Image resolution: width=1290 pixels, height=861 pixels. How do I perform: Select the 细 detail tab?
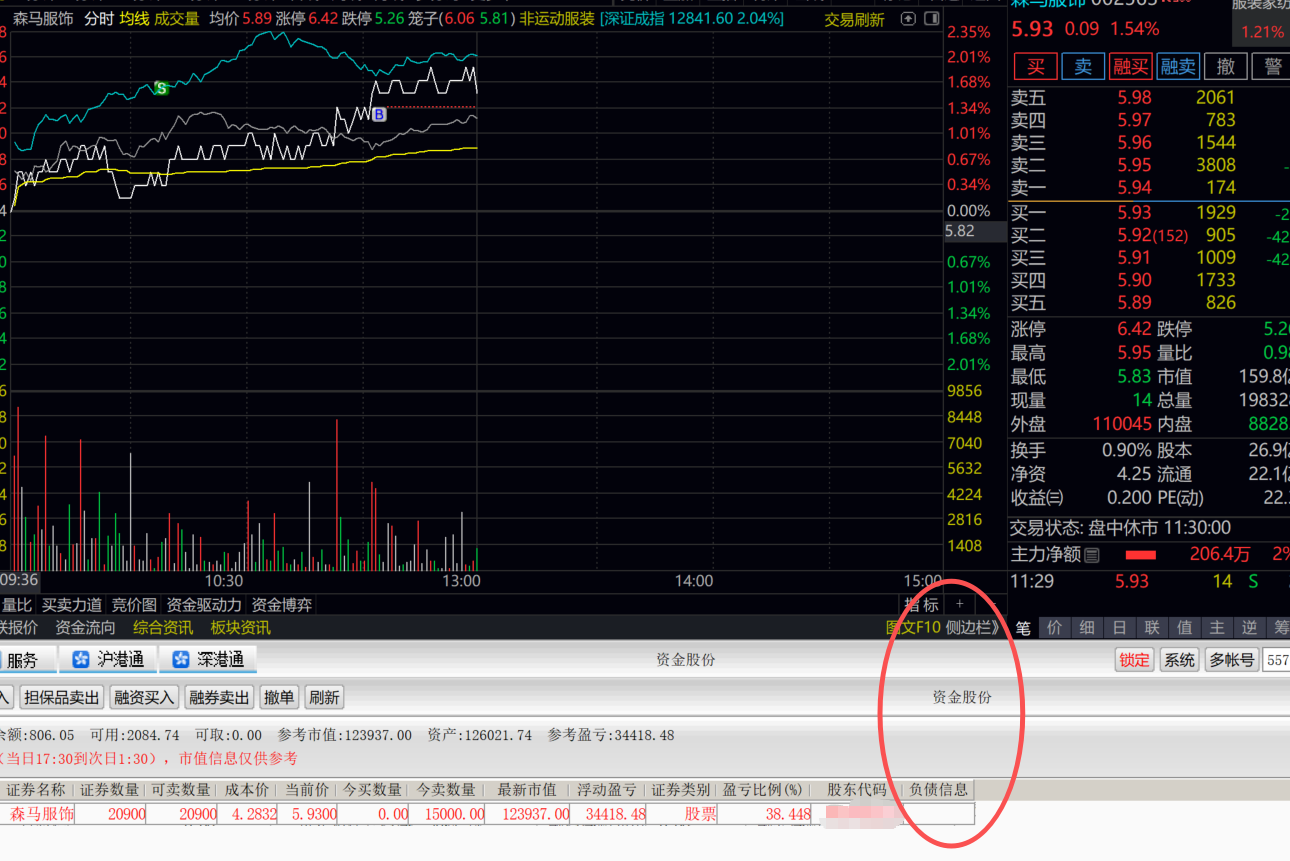(x=1087, y=628)
